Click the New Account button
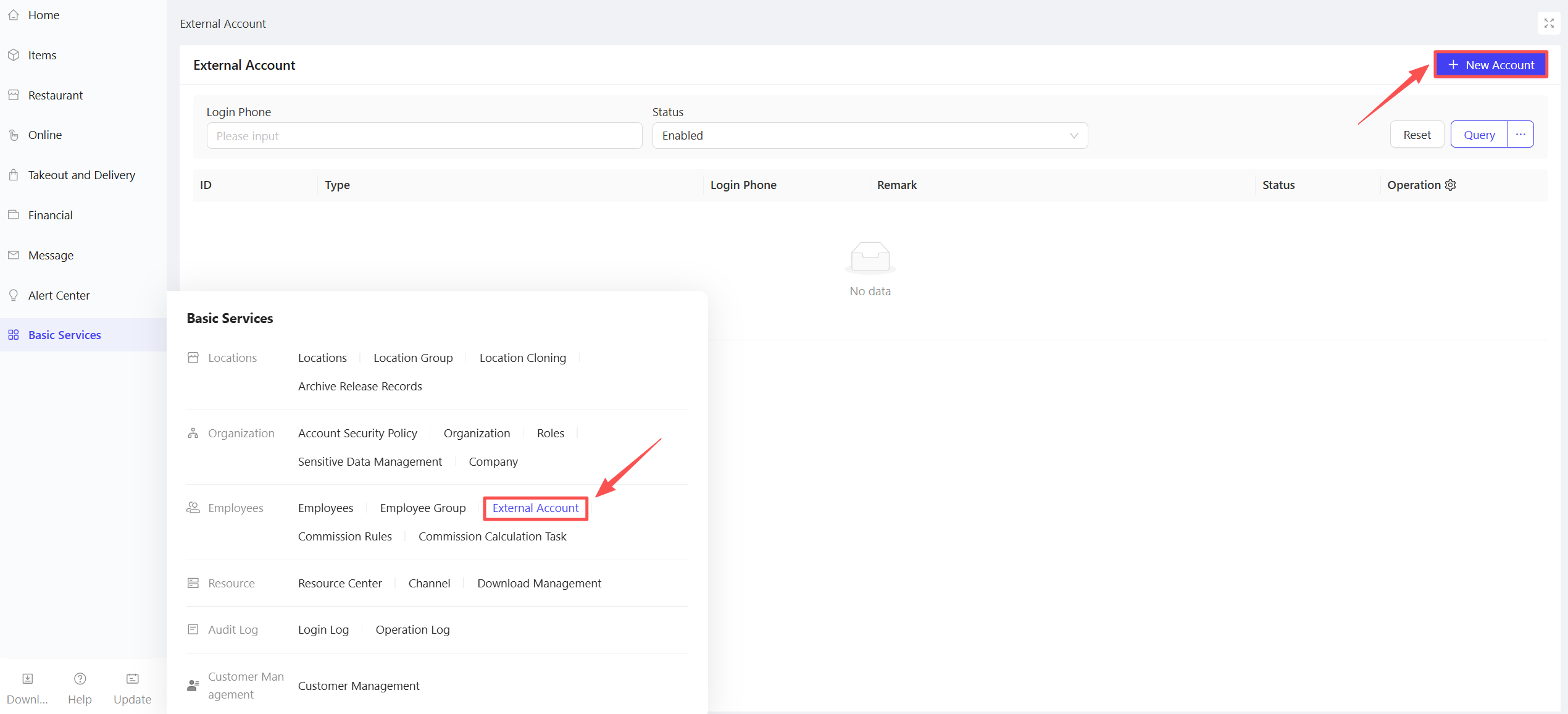Screen dimensions: 1568x714 [x=1490, y=65]
